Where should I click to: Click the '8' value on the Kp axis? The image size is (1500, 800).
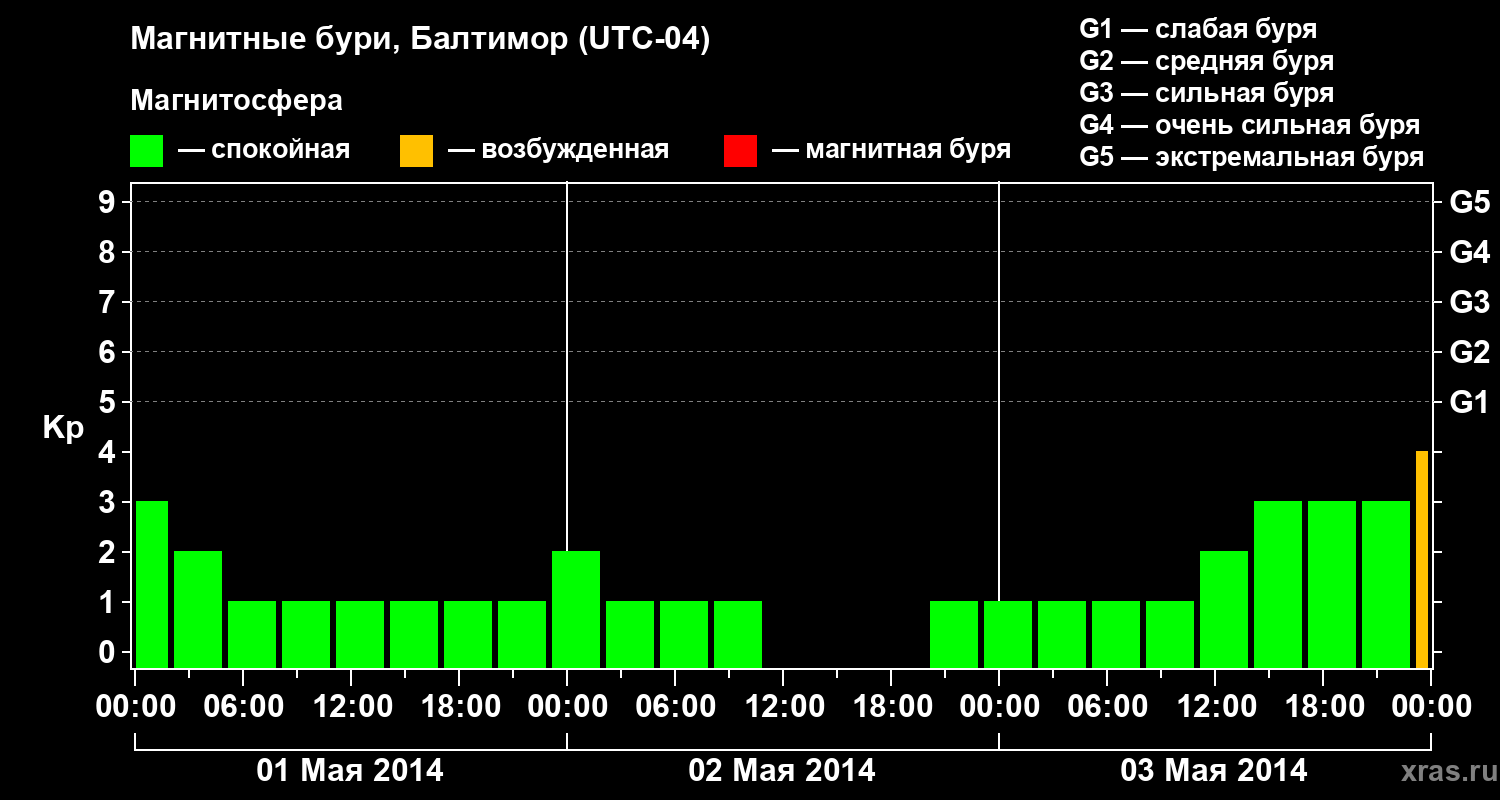[109, 253]
